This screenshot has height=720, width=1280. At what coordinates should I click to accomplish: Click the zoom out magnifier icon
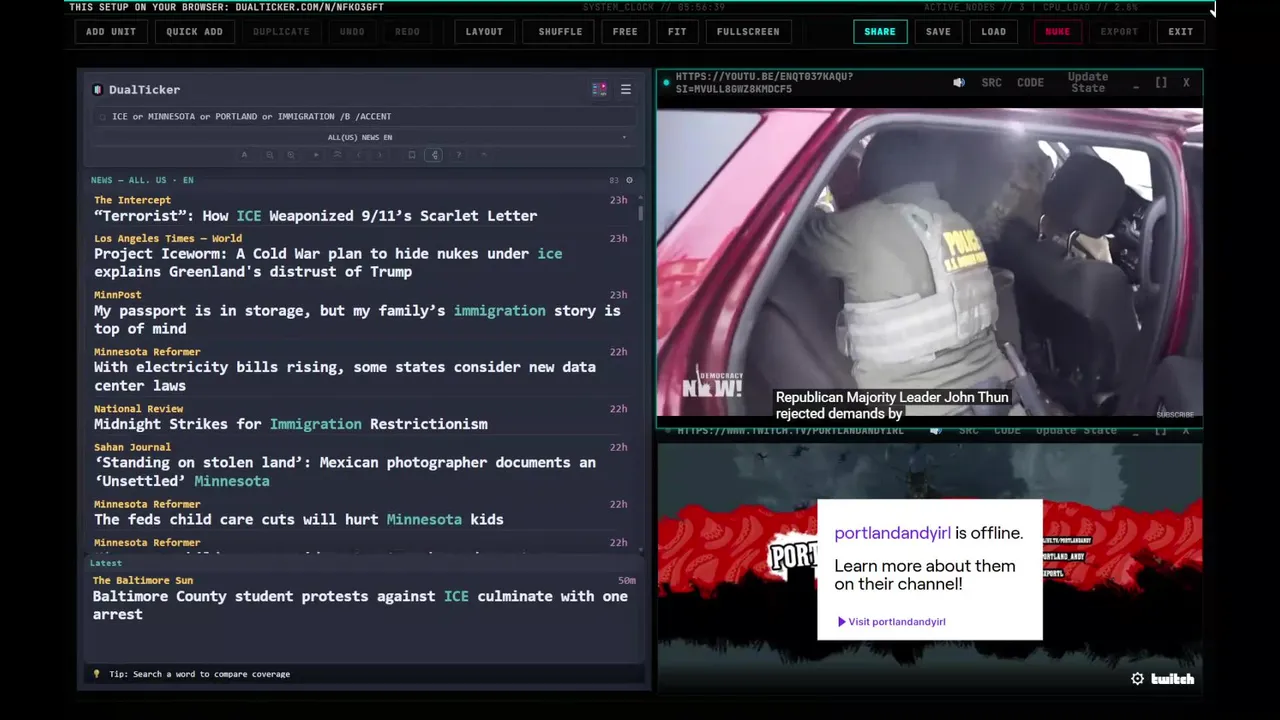point(269,155)
